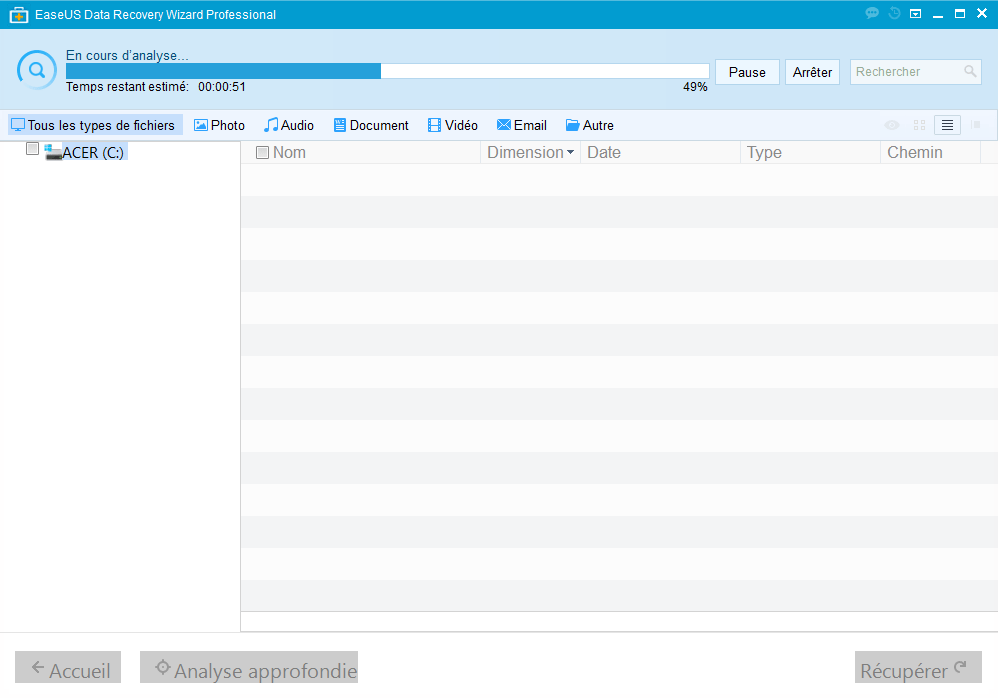Filter by Autre files
998x698 pixels.
coord(590,125)
